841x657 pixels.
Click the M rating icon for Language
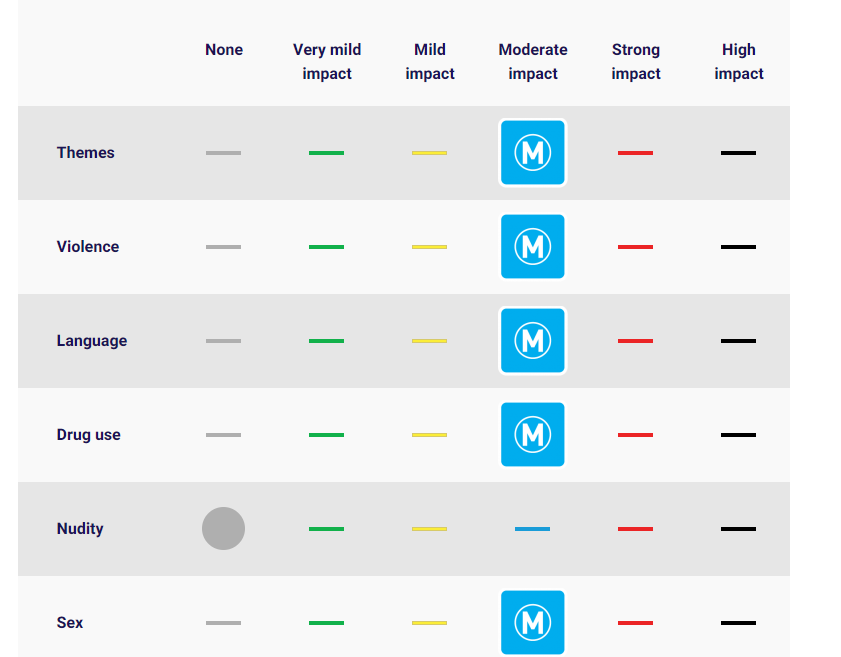(x=533, y=341)
